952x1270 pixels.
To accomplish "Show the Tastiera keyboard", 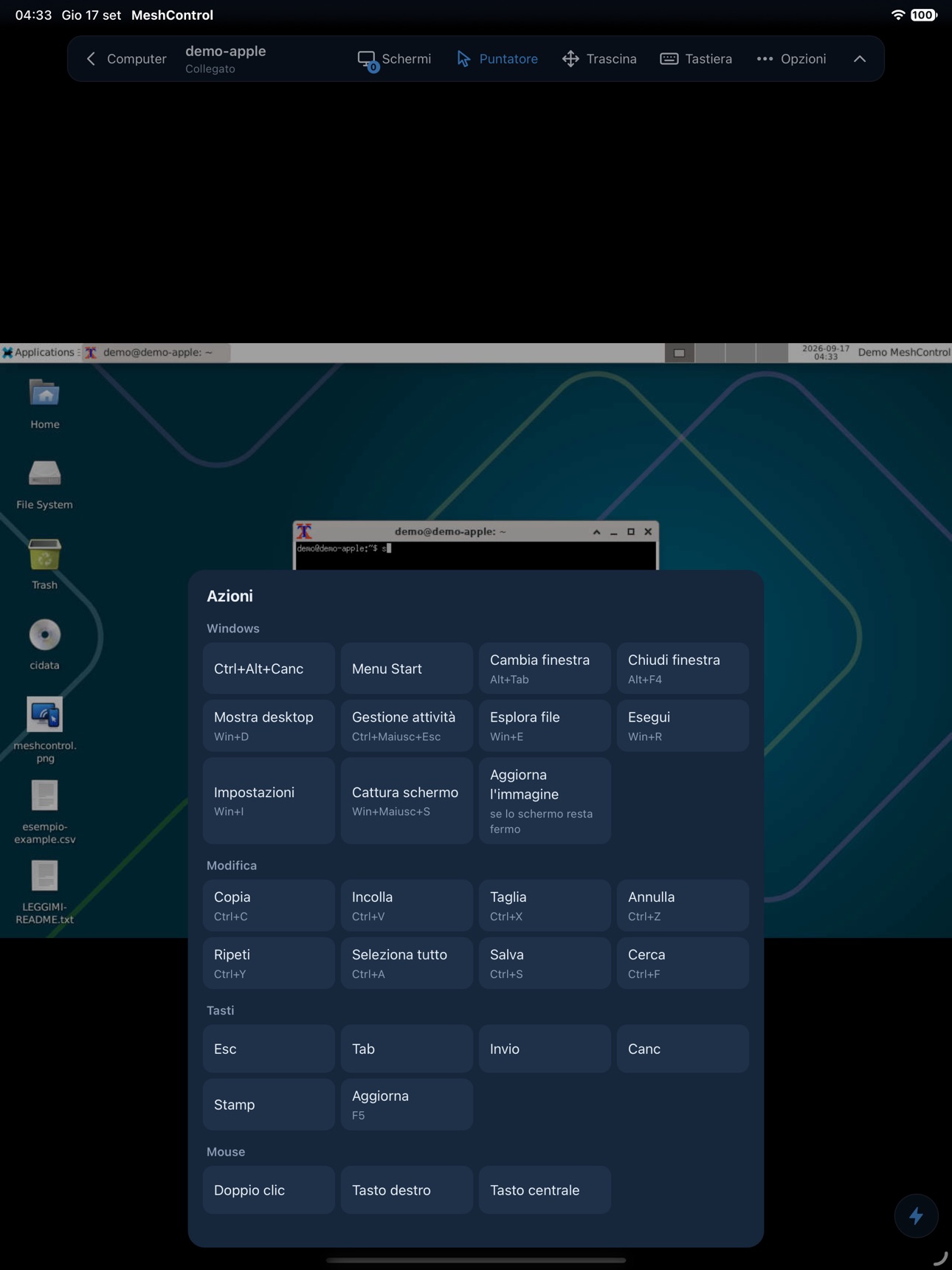I will tap(696, 59).
